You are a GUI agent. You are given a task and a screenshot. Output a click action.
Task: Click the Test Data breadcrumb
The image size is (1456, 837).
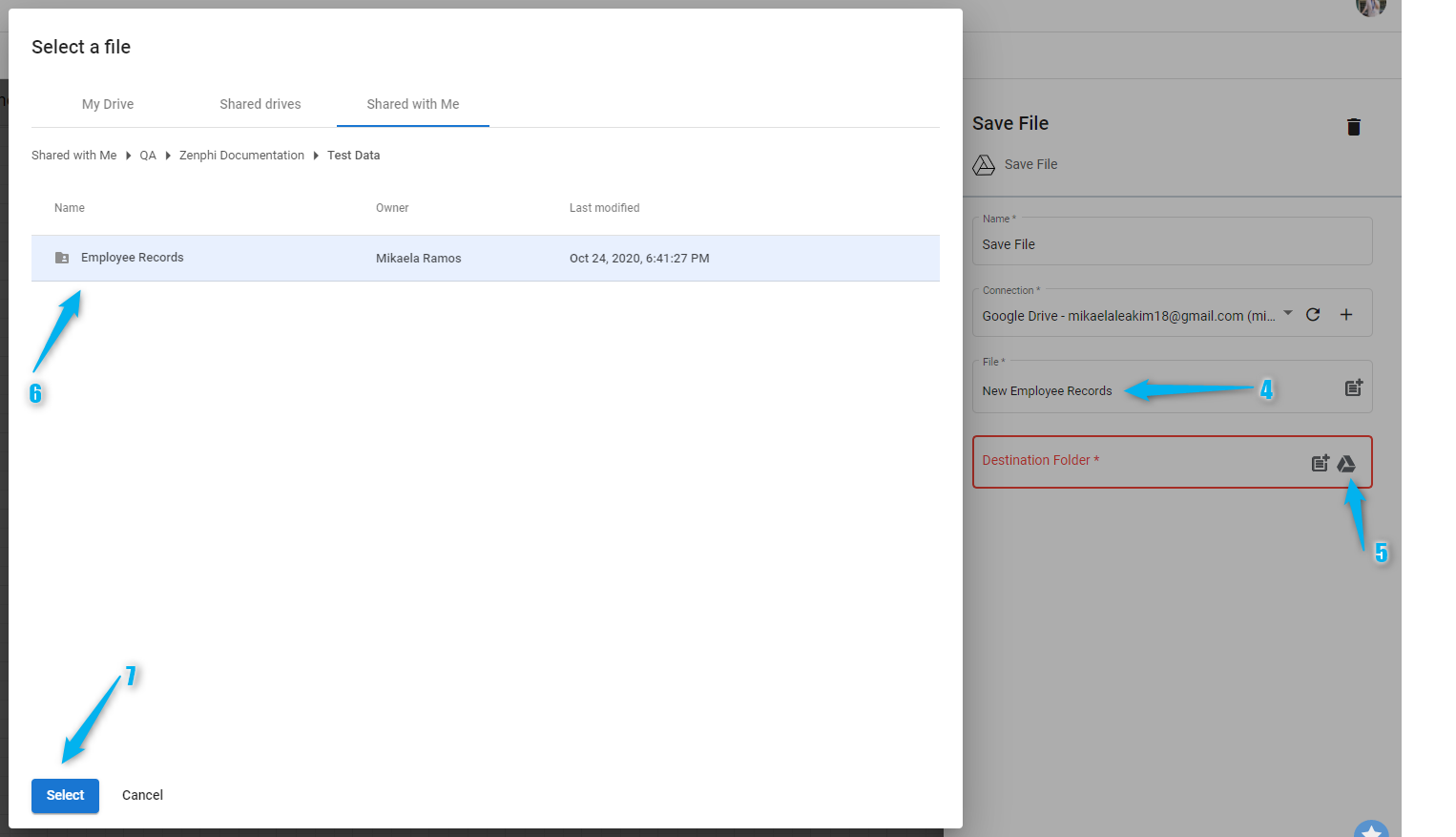353,156
